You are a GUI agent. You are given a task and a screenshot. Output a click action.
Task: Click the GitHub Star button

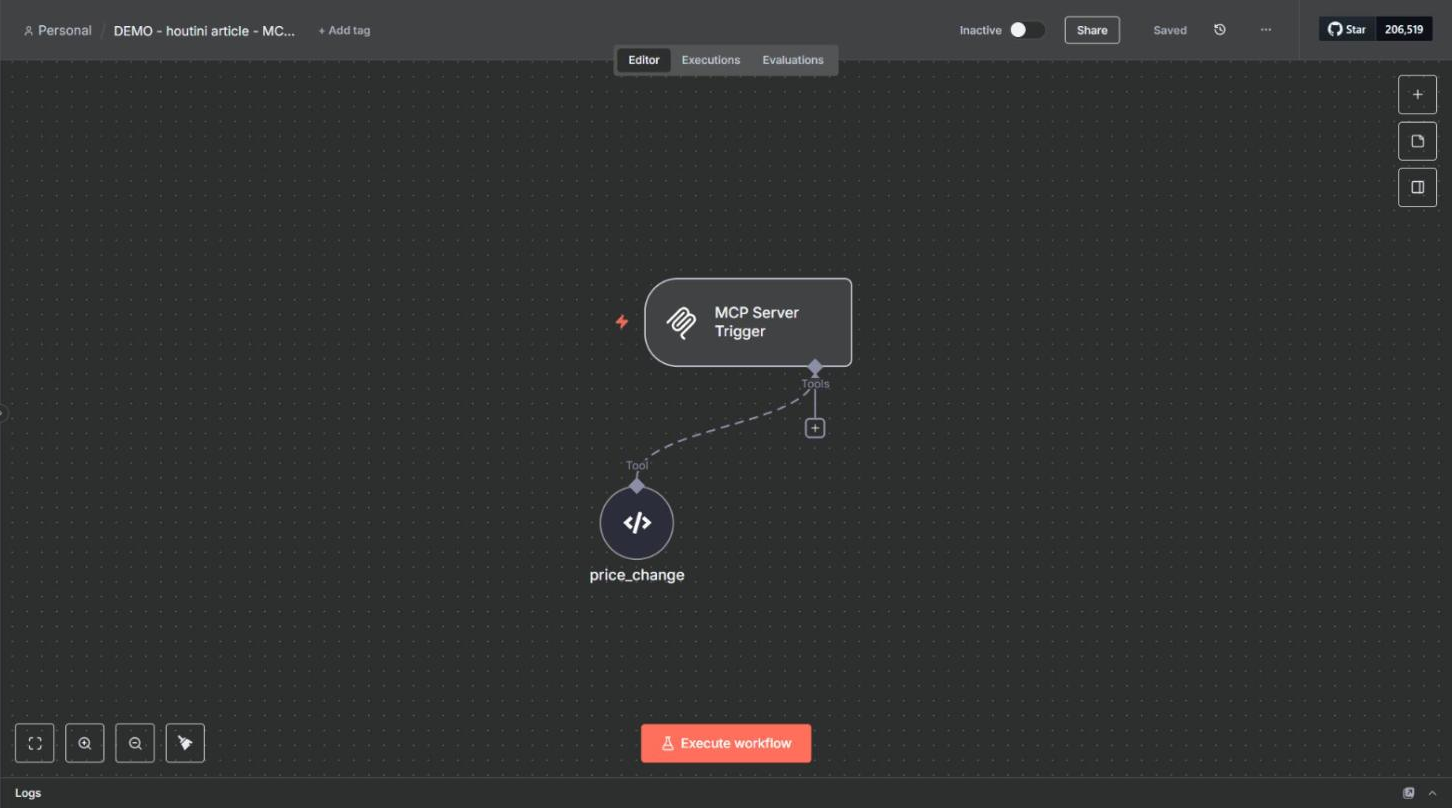1348,29
